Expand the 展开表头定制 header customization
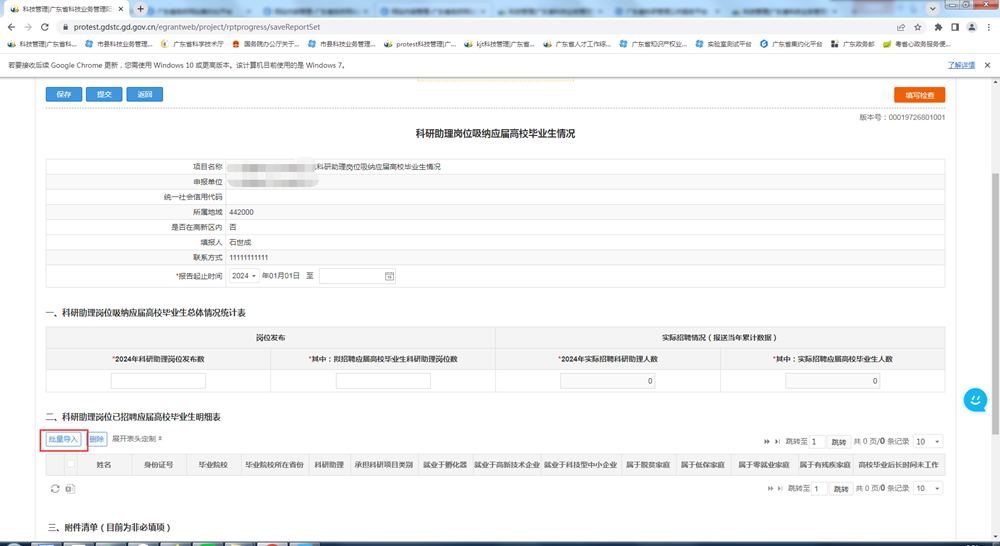 tap(137, 439)
